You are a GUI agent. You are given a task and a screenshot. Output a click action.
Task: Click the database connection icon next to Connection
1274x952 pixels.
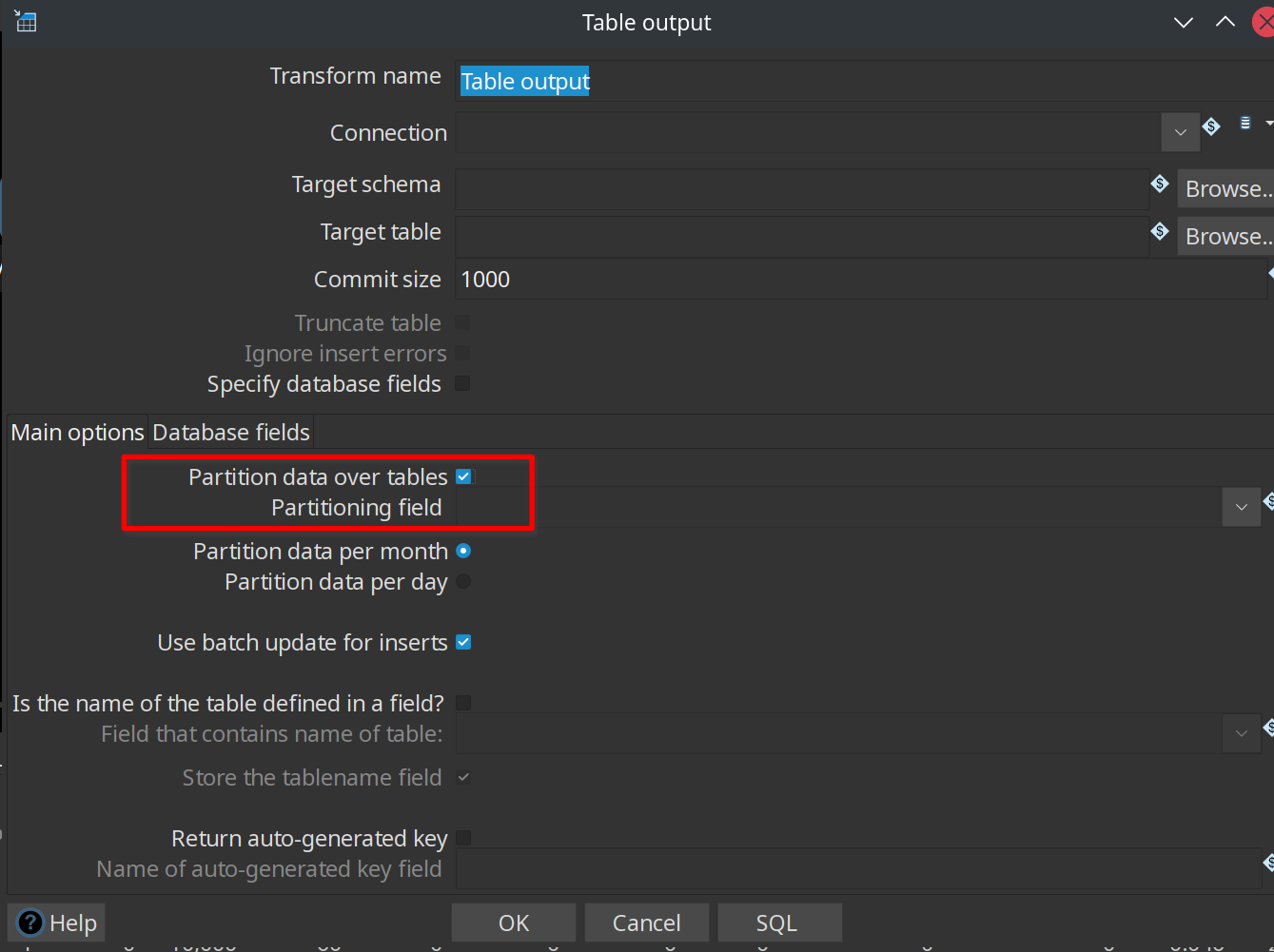click(x=1245, y=124)
